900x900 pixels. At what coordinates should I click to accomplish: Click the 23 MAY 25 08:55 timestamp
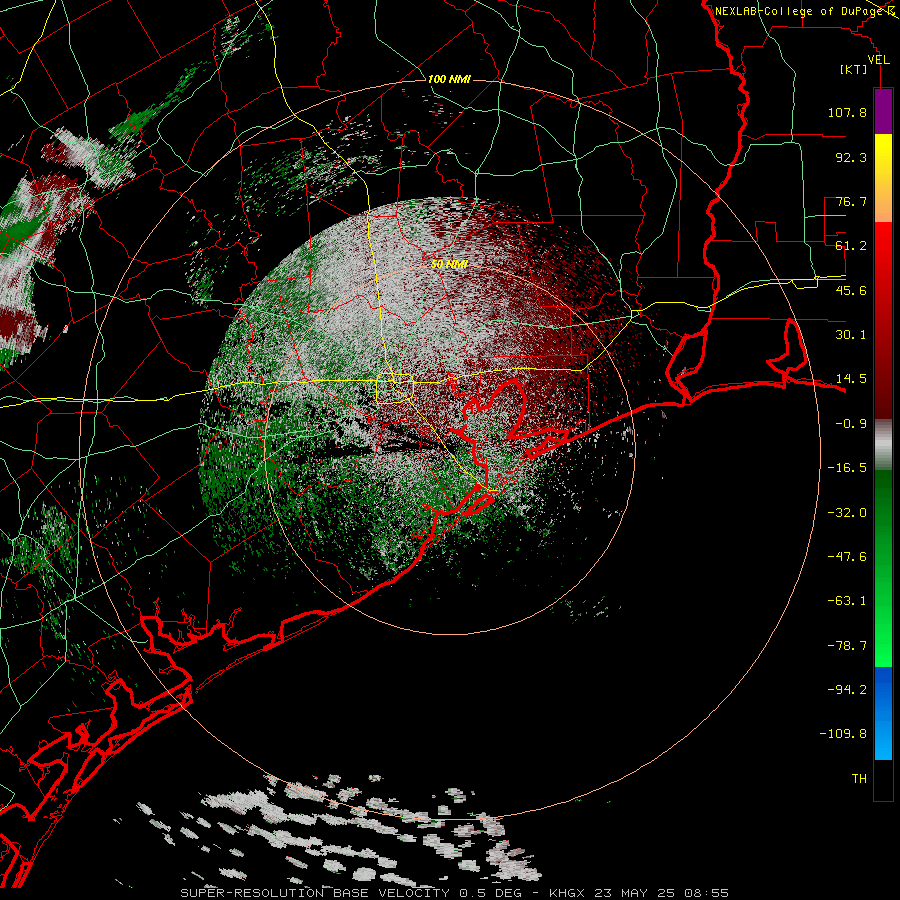[664, 893]
